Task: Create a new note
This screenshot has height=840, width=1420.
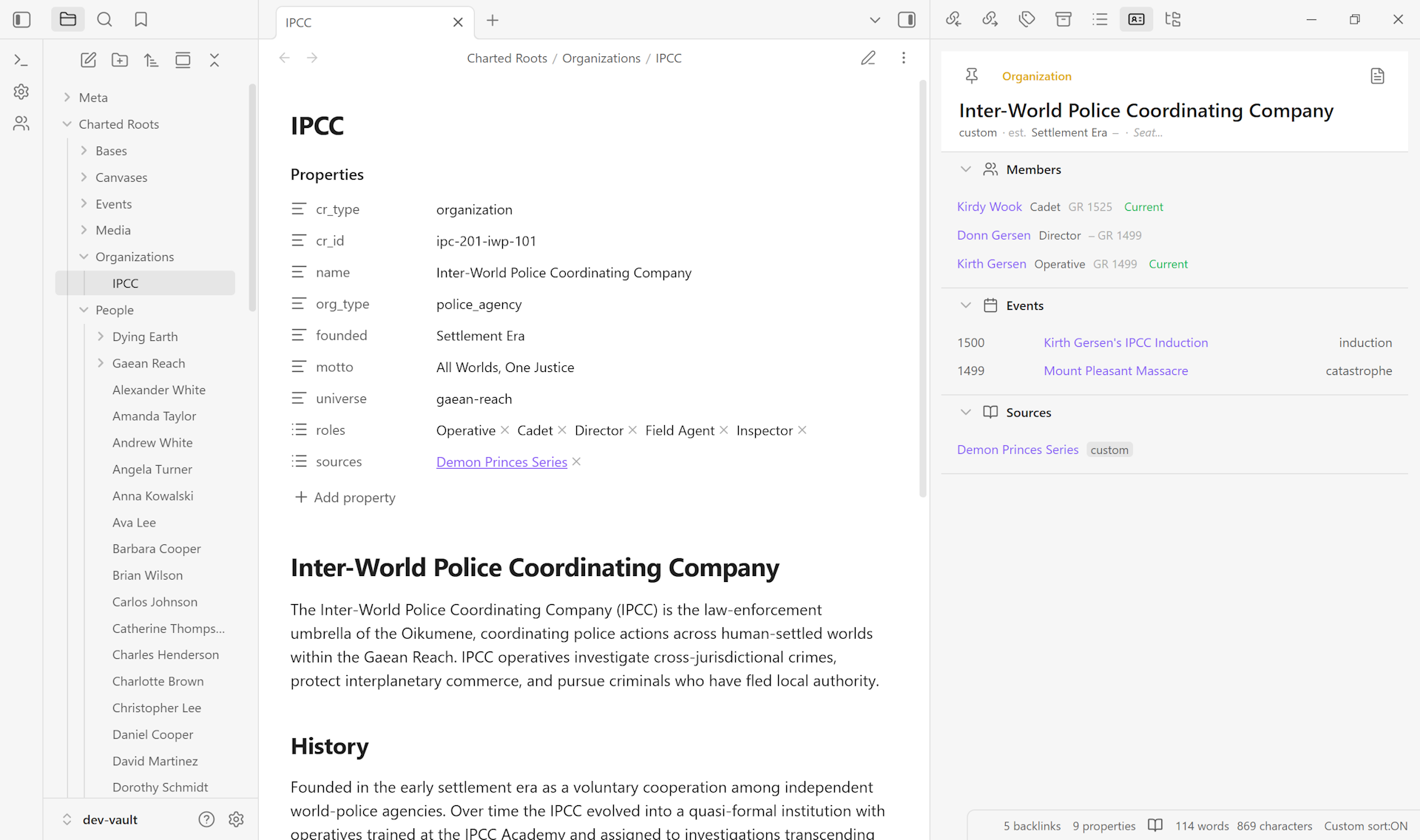Action: (88, 61)
